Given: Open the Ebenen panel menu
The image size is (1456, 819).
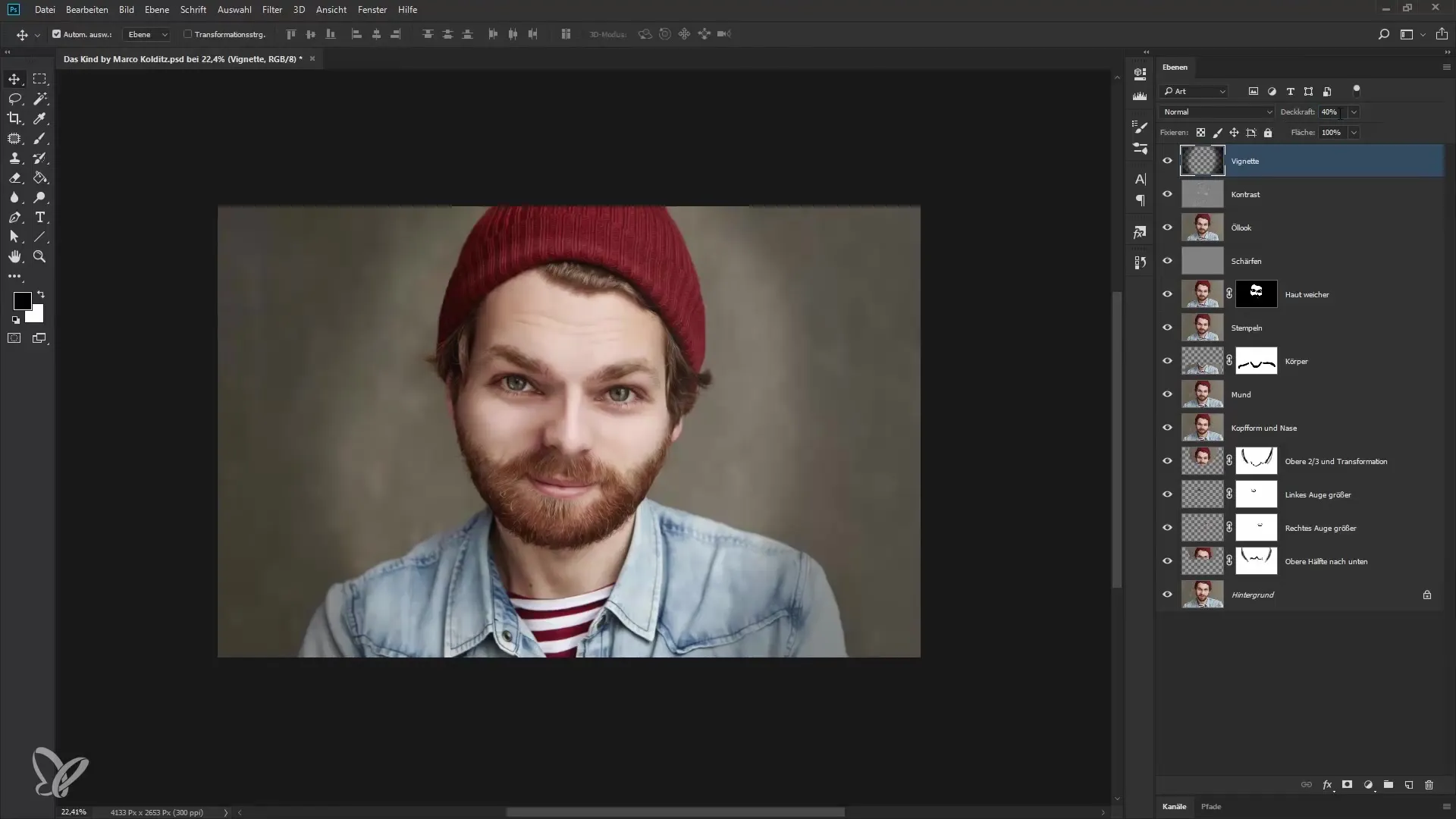Looking at the screenshot, I should (1445, 67).
